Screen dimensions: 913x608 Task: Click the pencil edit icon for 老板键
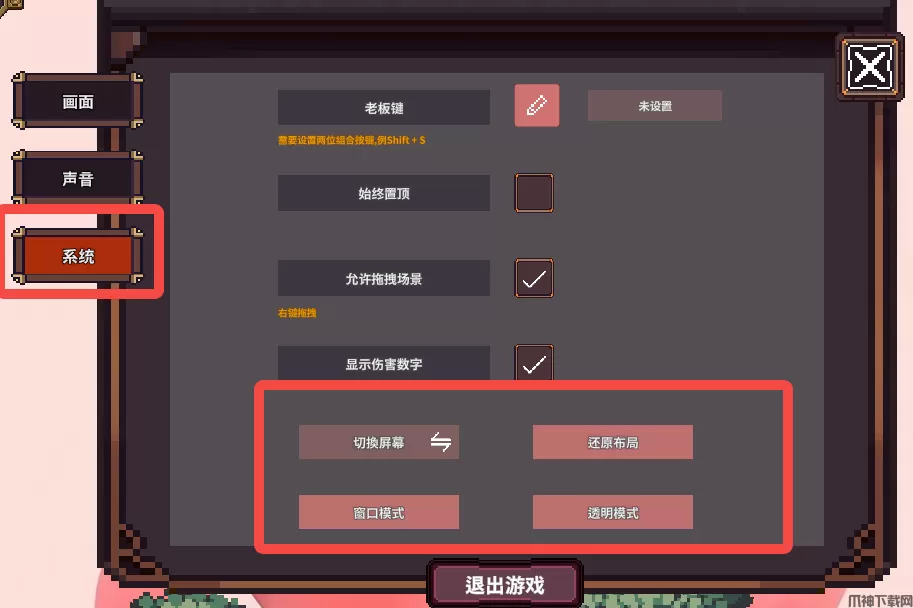[536, 105]
